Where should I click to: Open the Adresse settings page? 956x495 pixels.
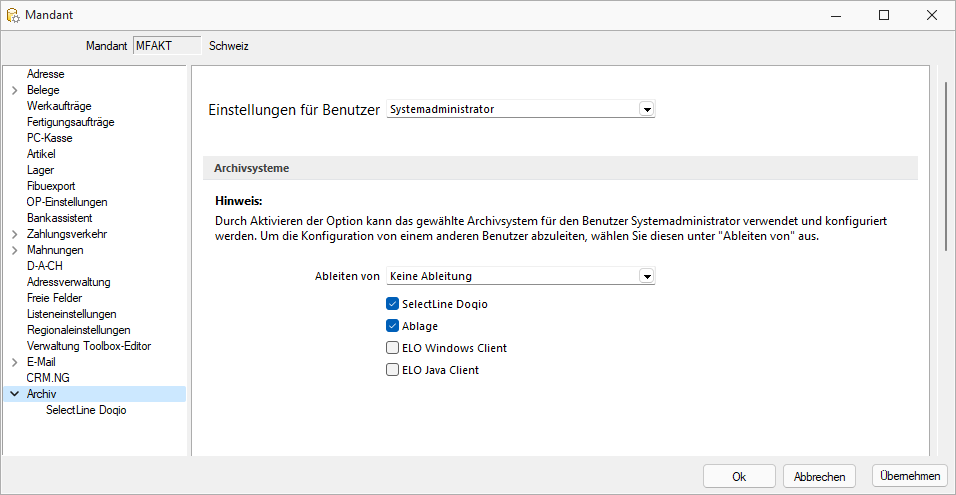click(x=46, y=74)
